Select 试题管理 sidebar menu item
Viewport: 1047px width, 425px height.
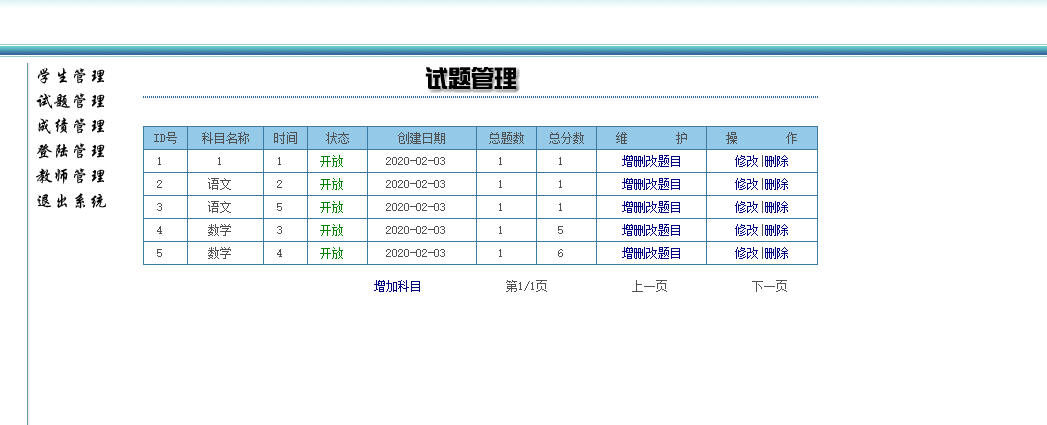click(x=71, y=102)
